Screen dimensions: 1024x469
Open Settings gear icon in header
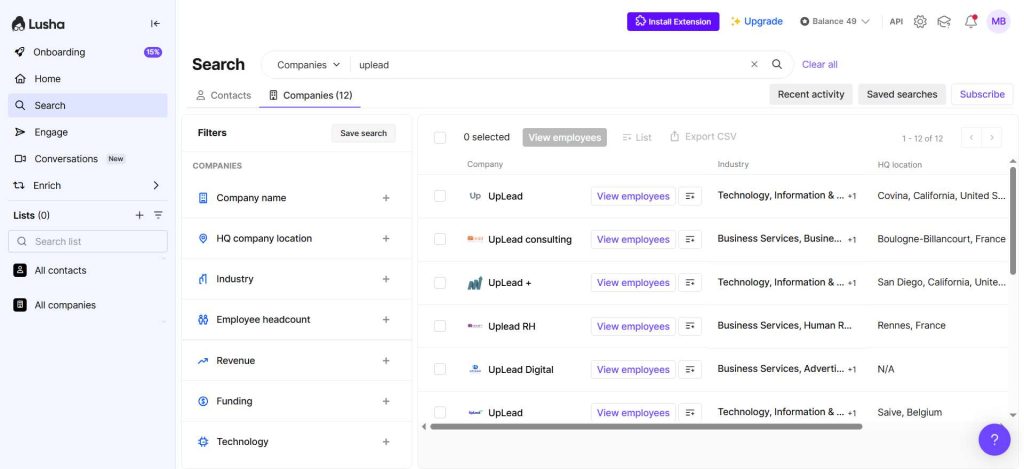click(x=920, y=22)
